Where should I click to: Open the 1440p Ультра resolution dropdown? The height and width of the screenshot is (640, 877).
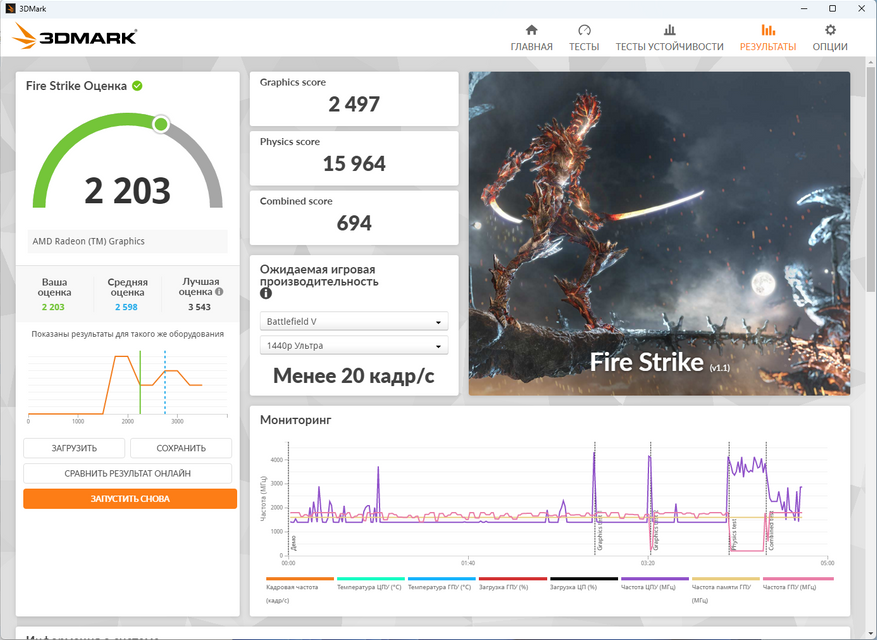click(x=354, y=346)
